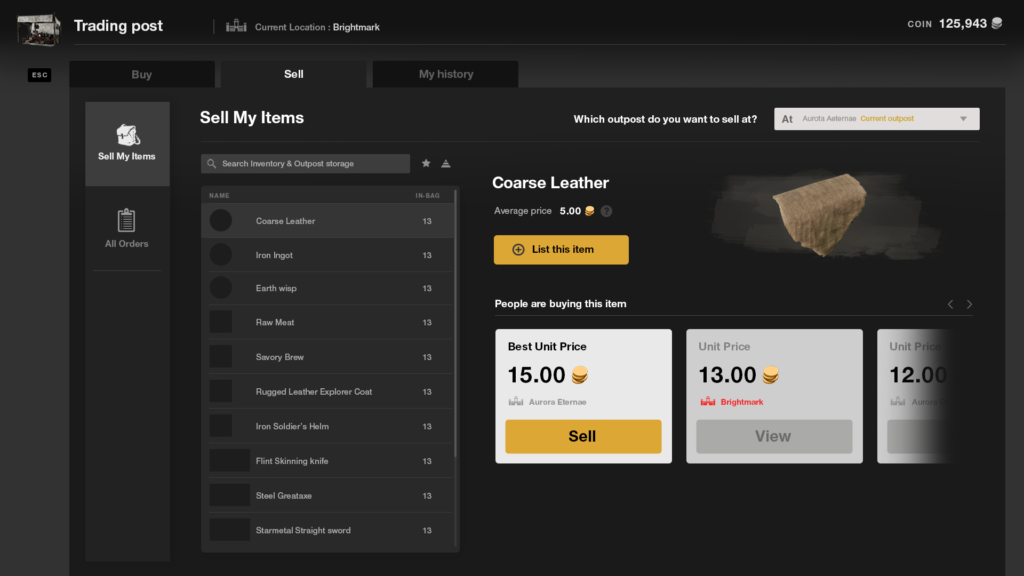Show next buy offers with right chevron
The width and height of the screenshot is (1024, 576).
click(969, 304)
